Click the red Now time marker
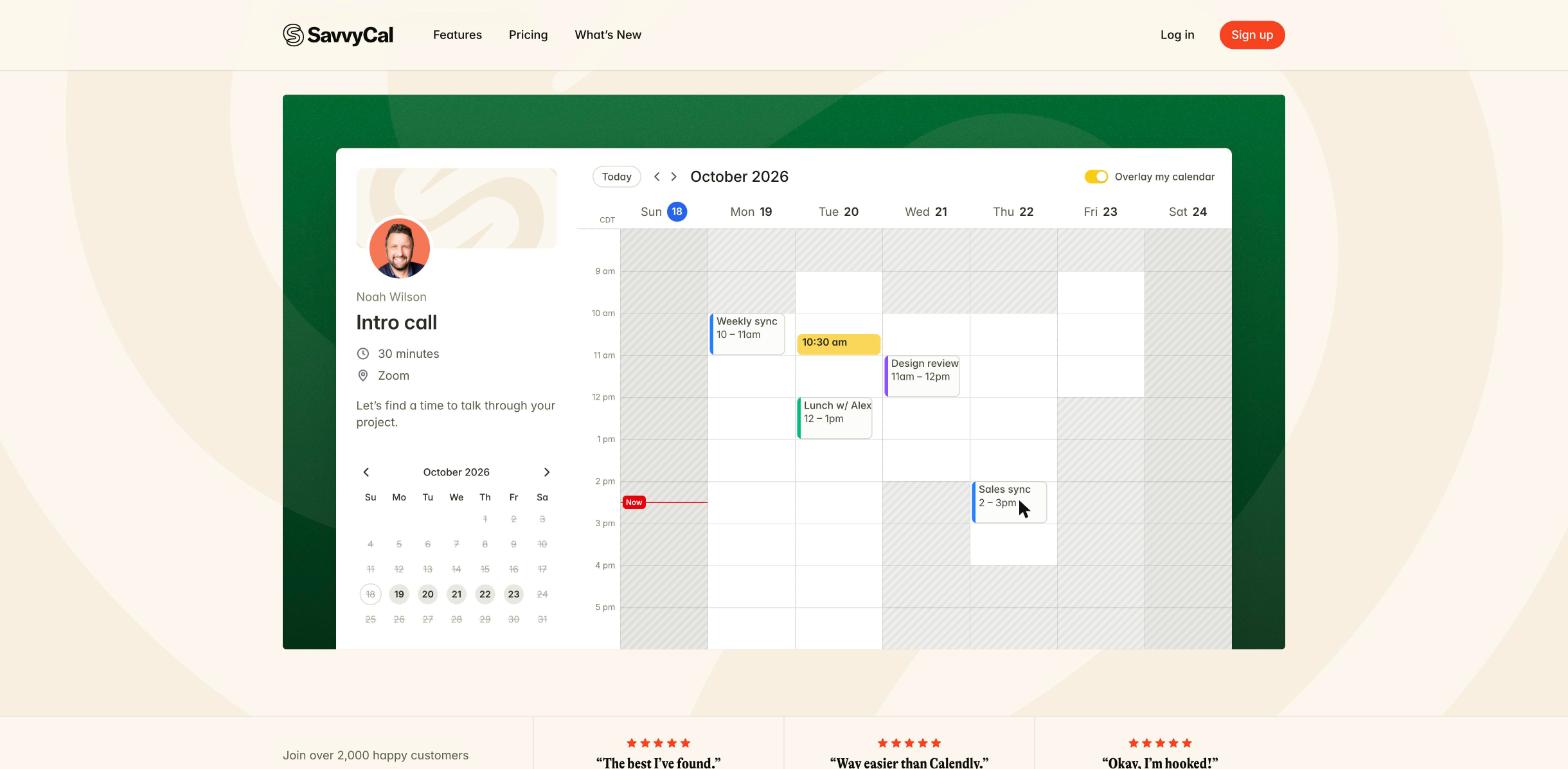This screenshot has height=769, width=1568. tap(634, 502)
